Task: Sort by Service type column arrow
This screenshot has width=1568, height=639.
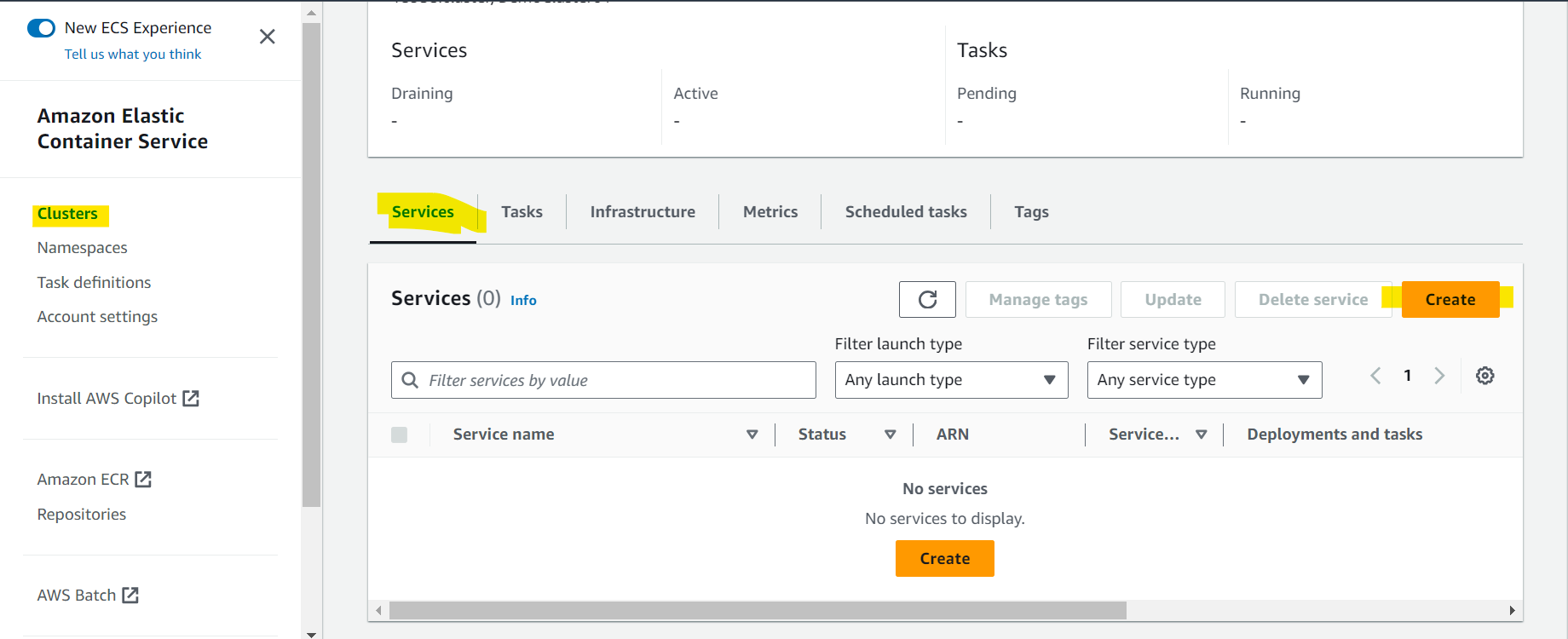Action: (x=1202, y=435)
